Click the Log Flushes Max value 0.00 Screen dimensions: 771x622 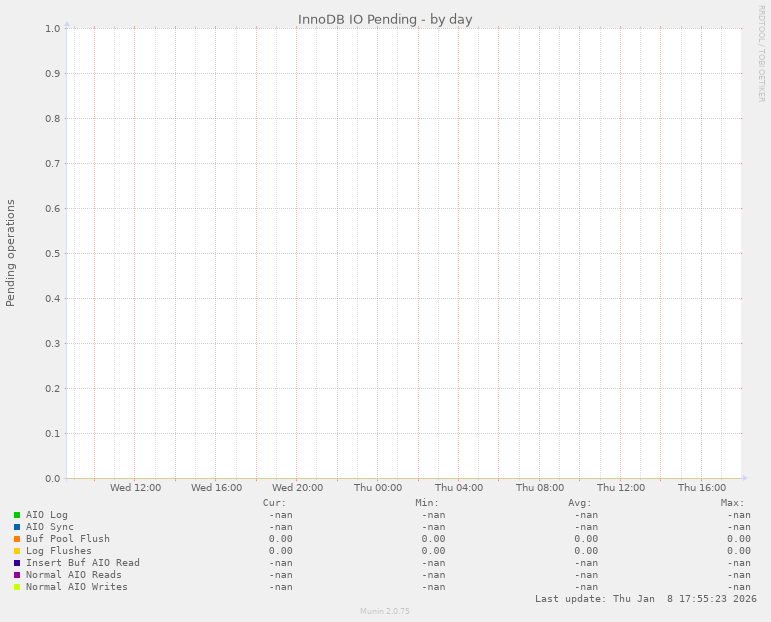point(739,551)
